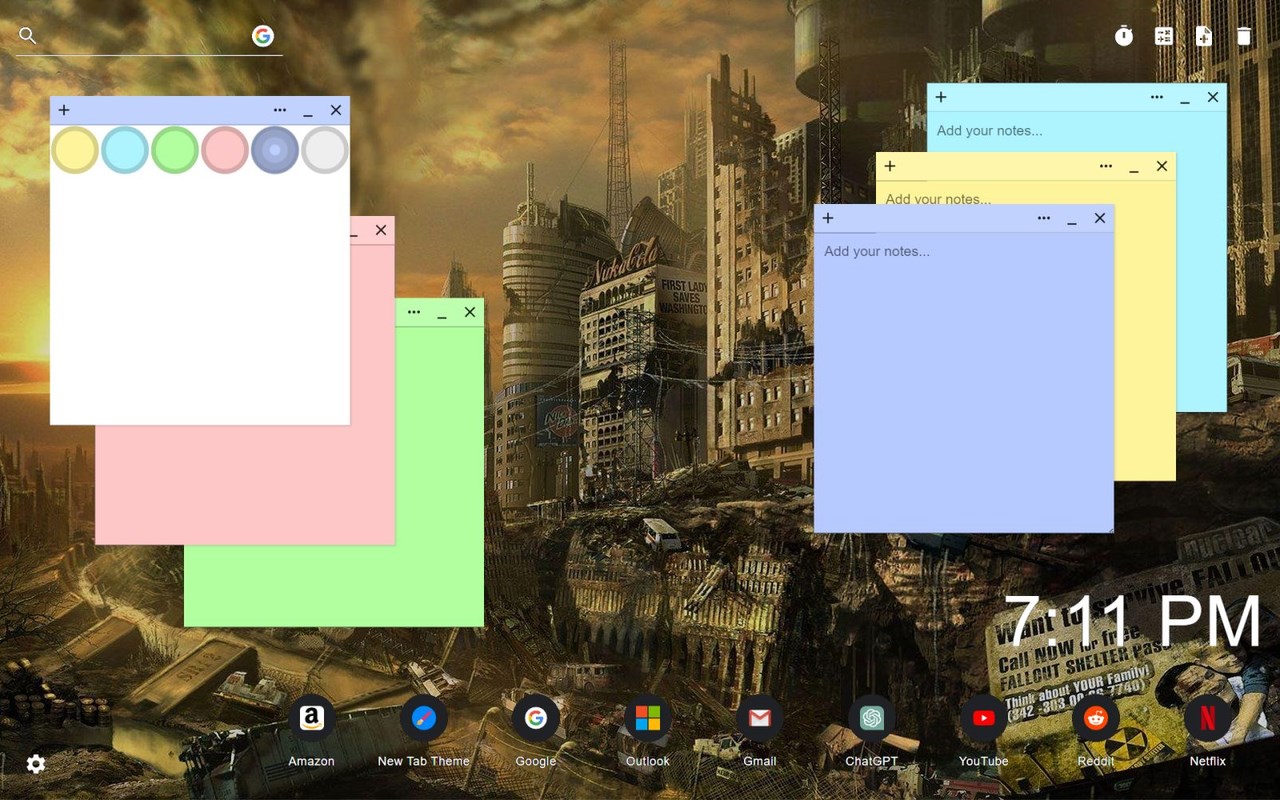Select the Google search engine logo

click(263, 36)
